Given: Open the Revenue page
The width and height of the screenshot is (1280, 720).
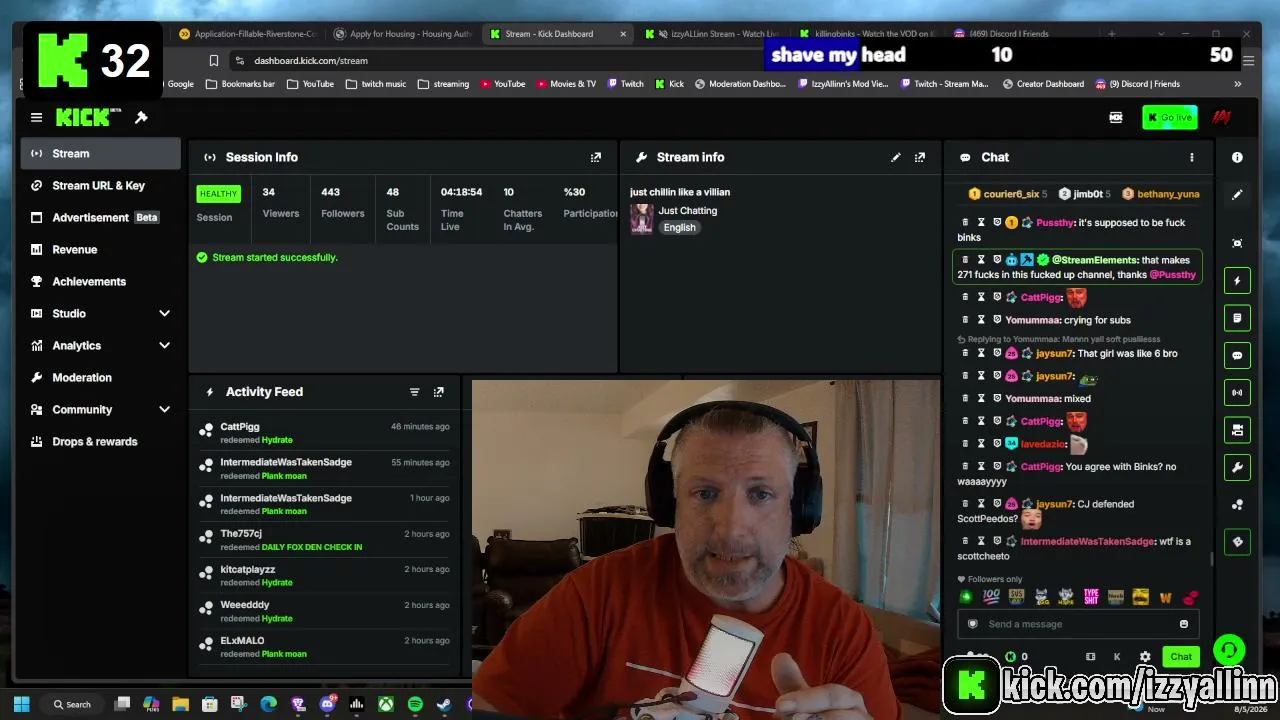Looking at the screenshot, I should tap(100, 250).
